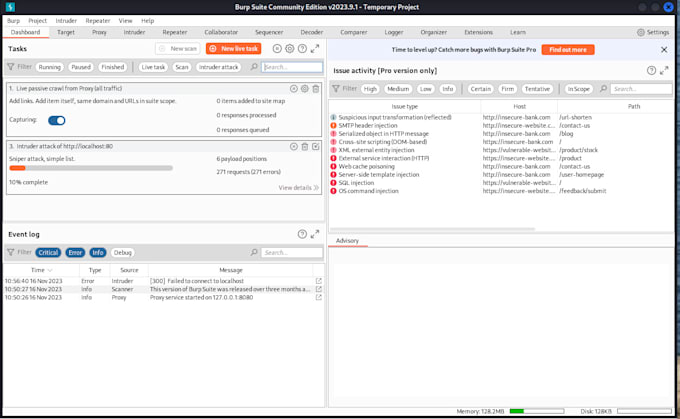Image resolution: width=680 pixels, height=419 pixels.
Task: Delete the Live passive crawl task
Action: pyautogui.click(x=316, y=88)
